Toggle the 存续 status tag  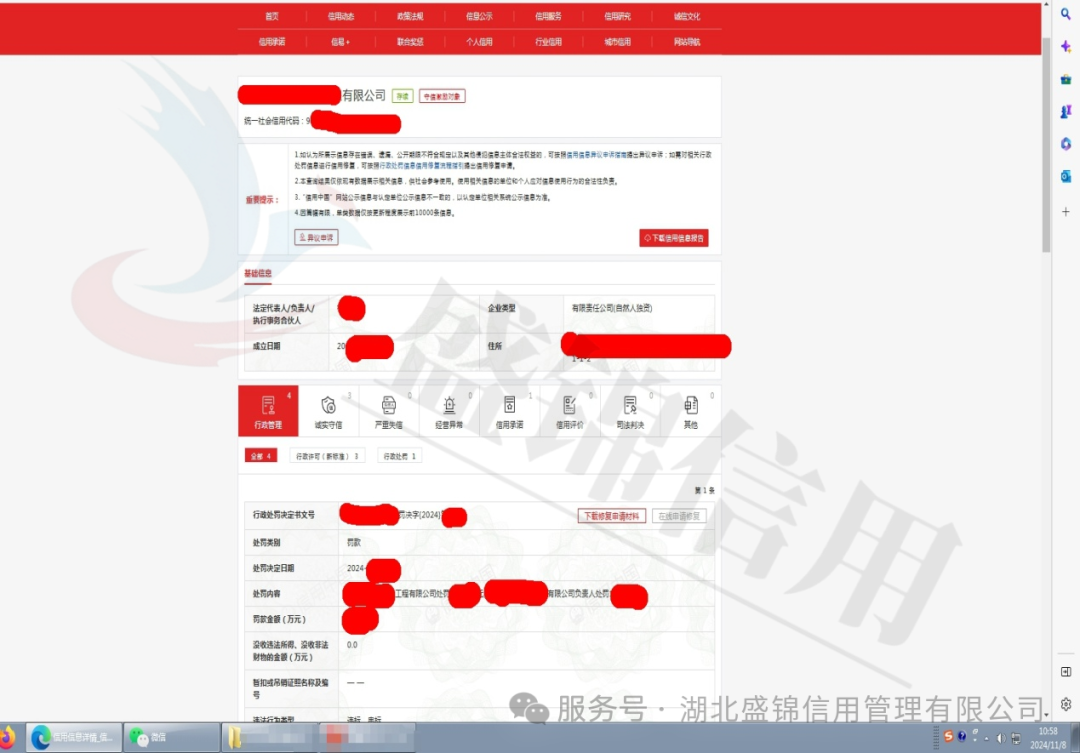click(x=404, y=96)
